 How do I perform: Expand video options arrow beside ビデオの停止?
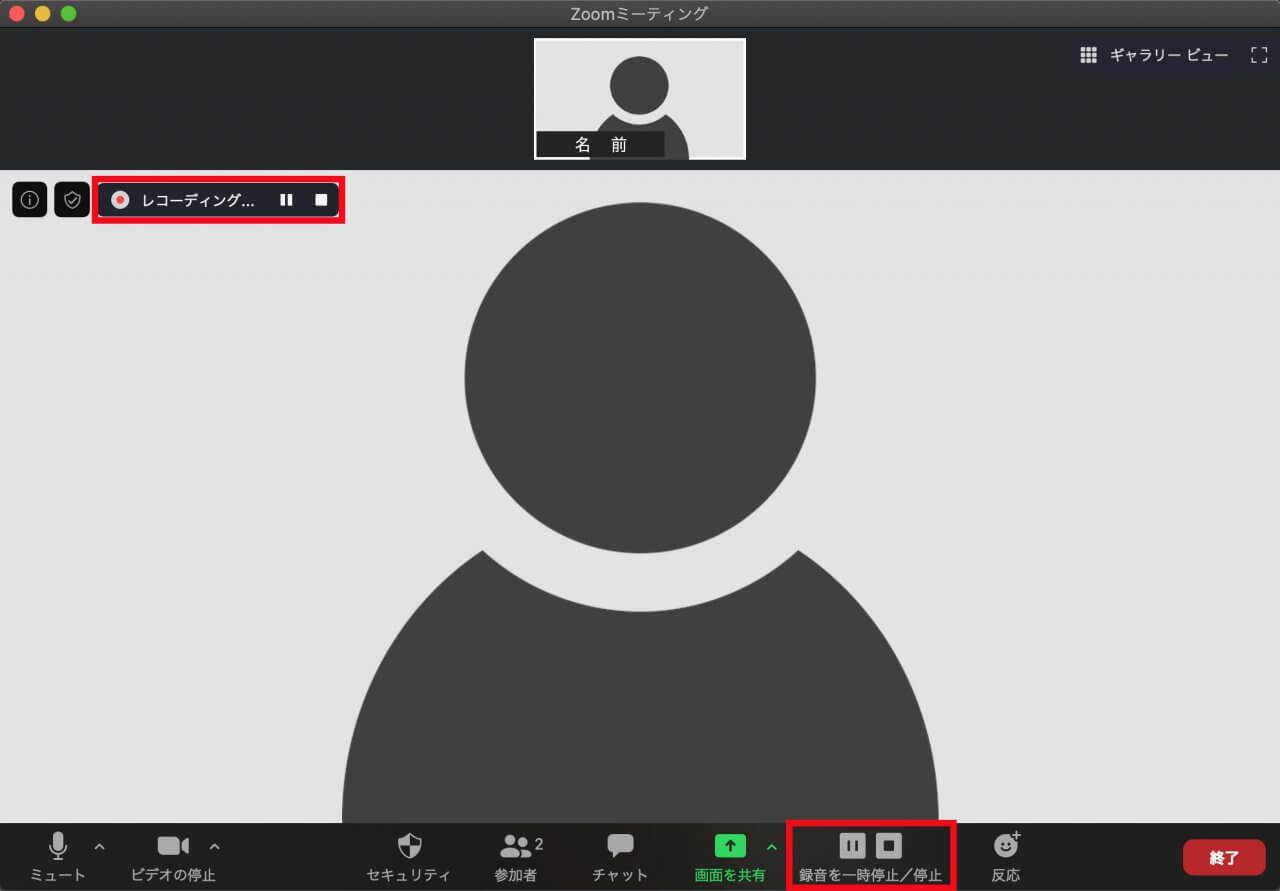click(214, 847)
